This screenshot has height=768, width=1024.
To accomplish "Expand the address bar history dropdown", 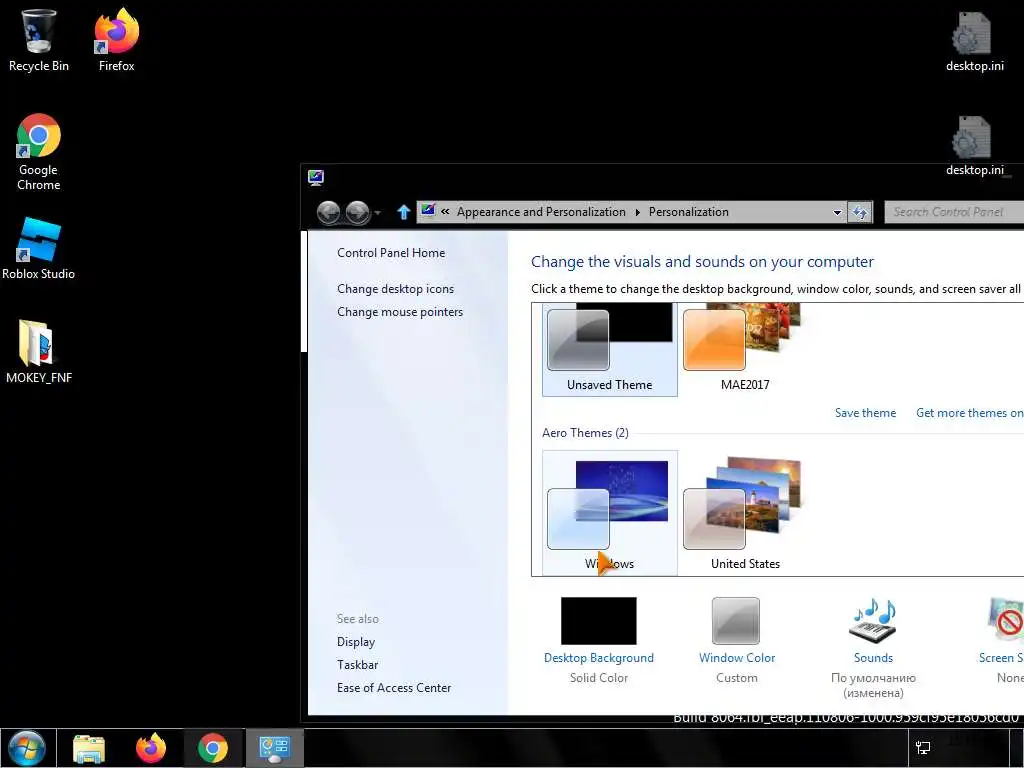I will [x=837, y=212].
